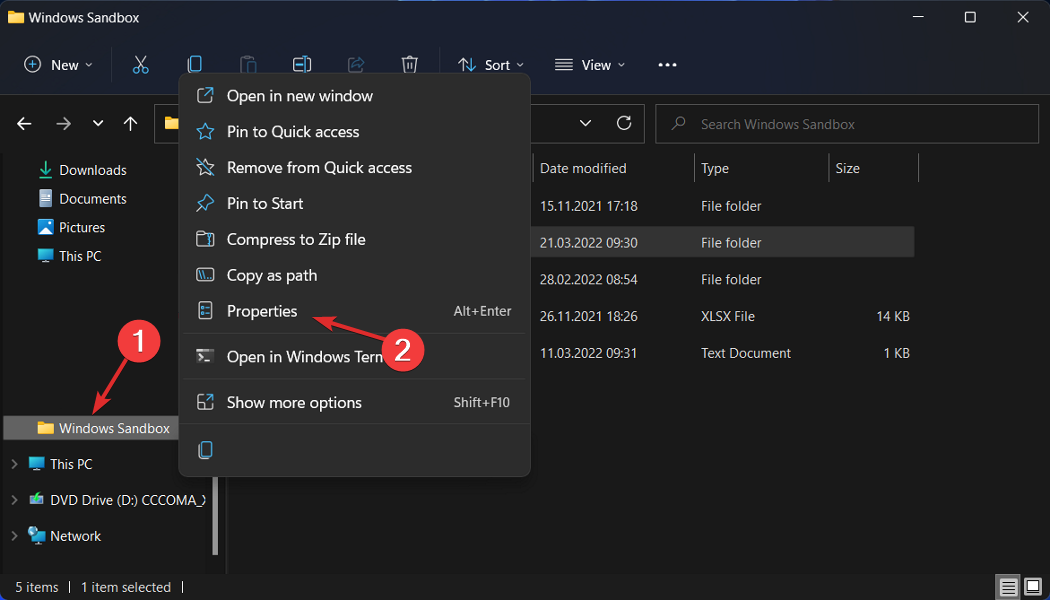Share the selected folder via Share icon
Image resolution: width=1050 pixels, height=600 pixels.
tap(356, 64)
